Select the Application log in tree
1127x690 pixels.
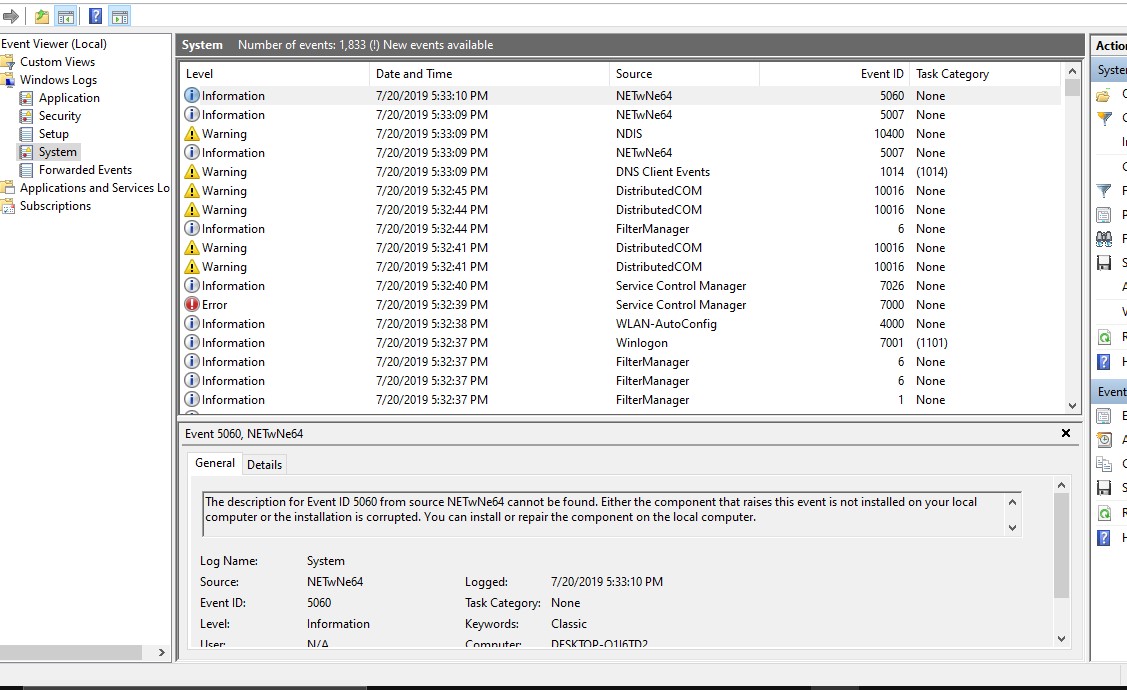tap(69, 98)
